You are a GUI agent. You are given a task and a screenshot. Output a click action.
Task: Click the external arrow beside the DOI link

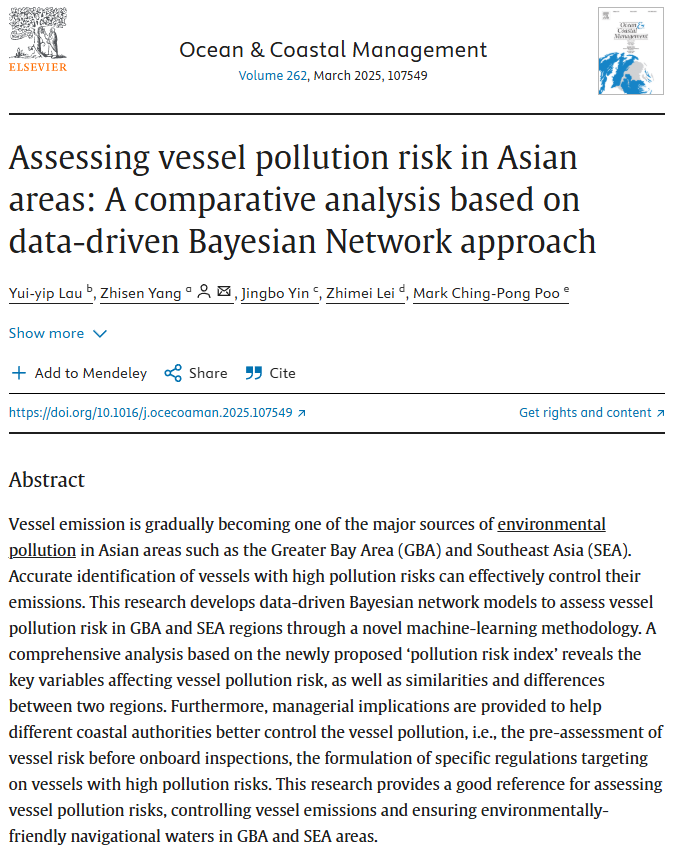[x=302, y=413]
